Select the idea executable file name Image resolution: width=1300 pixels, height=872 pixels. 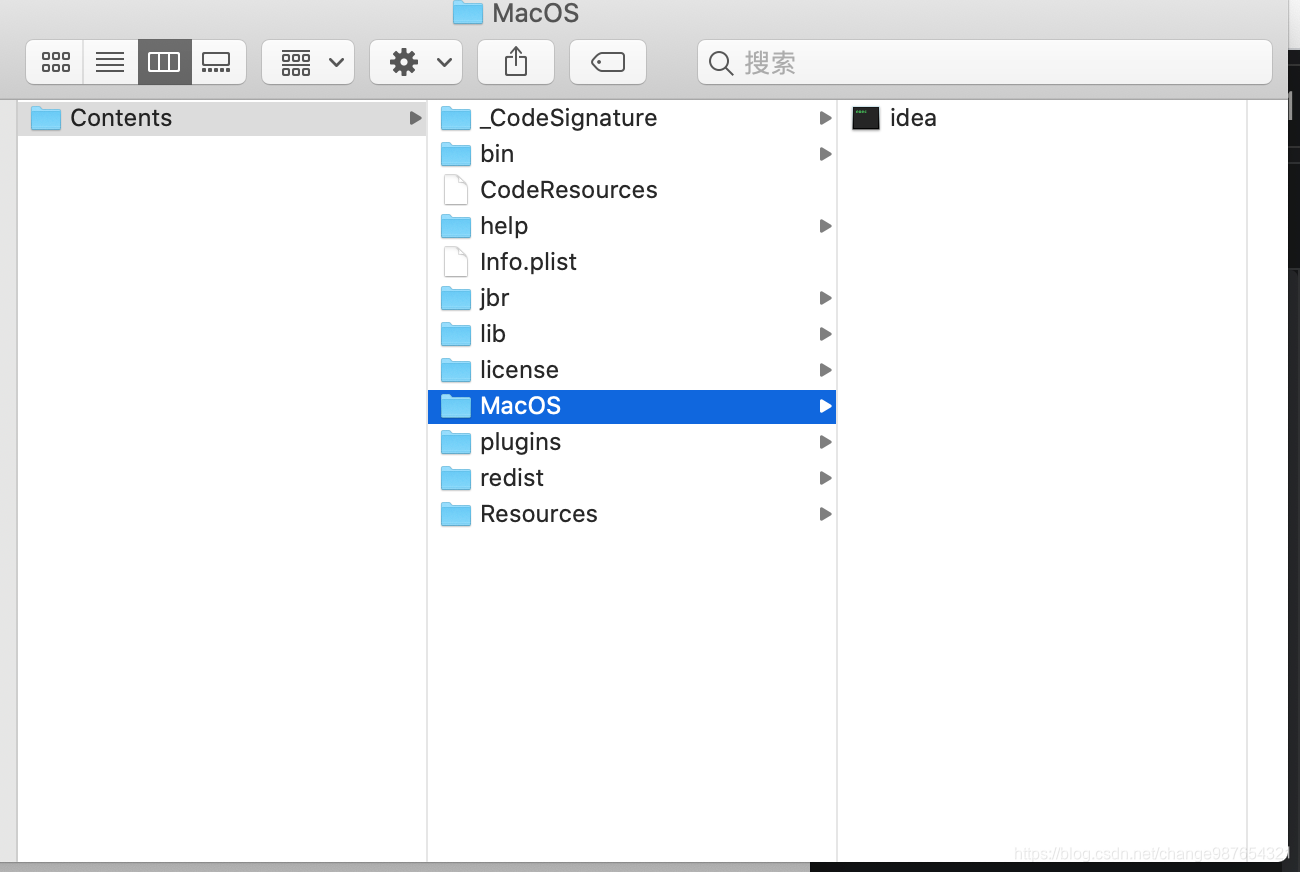click(x=913, y=118)
